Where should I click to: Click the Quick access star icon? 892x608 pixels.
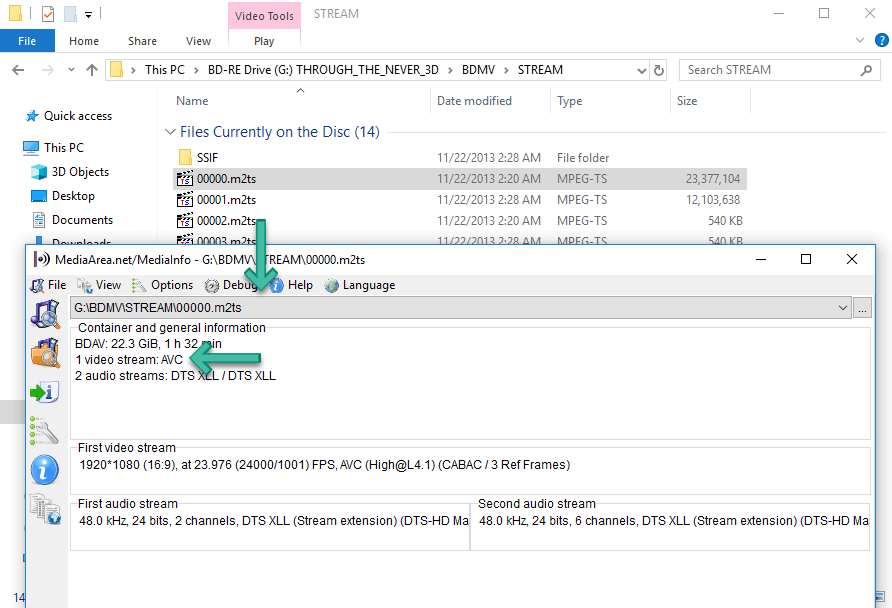pyautogui.click(x=32, y=116)
